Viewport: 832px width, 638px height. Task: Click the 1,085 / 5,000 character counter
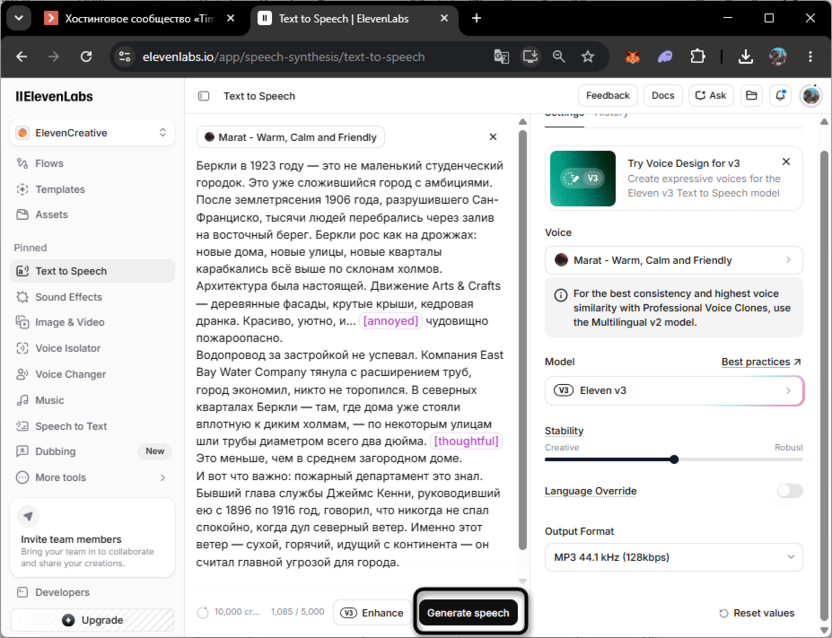coord(297,612)
